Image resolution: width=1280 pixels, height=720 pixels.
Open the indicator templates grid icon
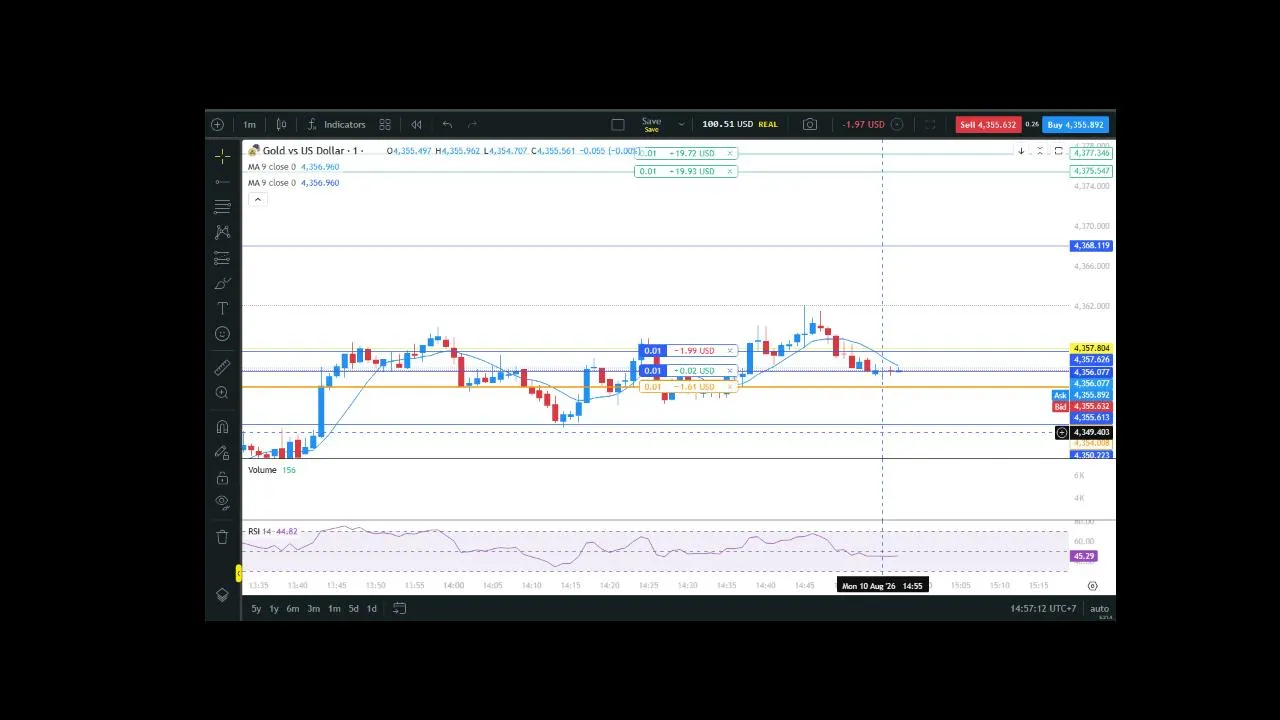(385, 125)
